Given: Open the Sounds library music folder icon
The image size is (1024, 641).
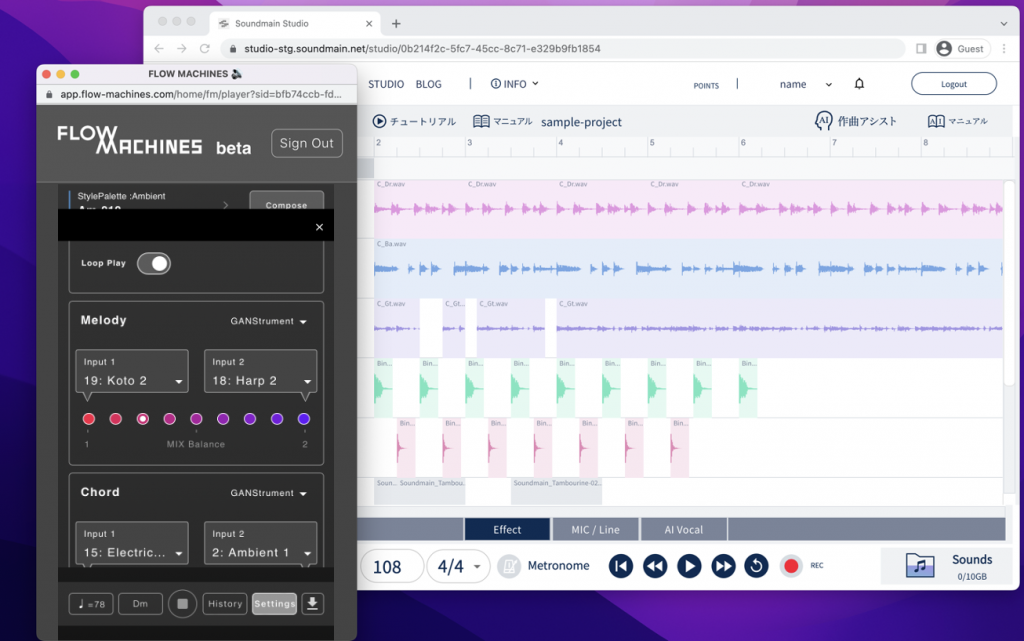Looking at the screenshot, I should (920, 565).
